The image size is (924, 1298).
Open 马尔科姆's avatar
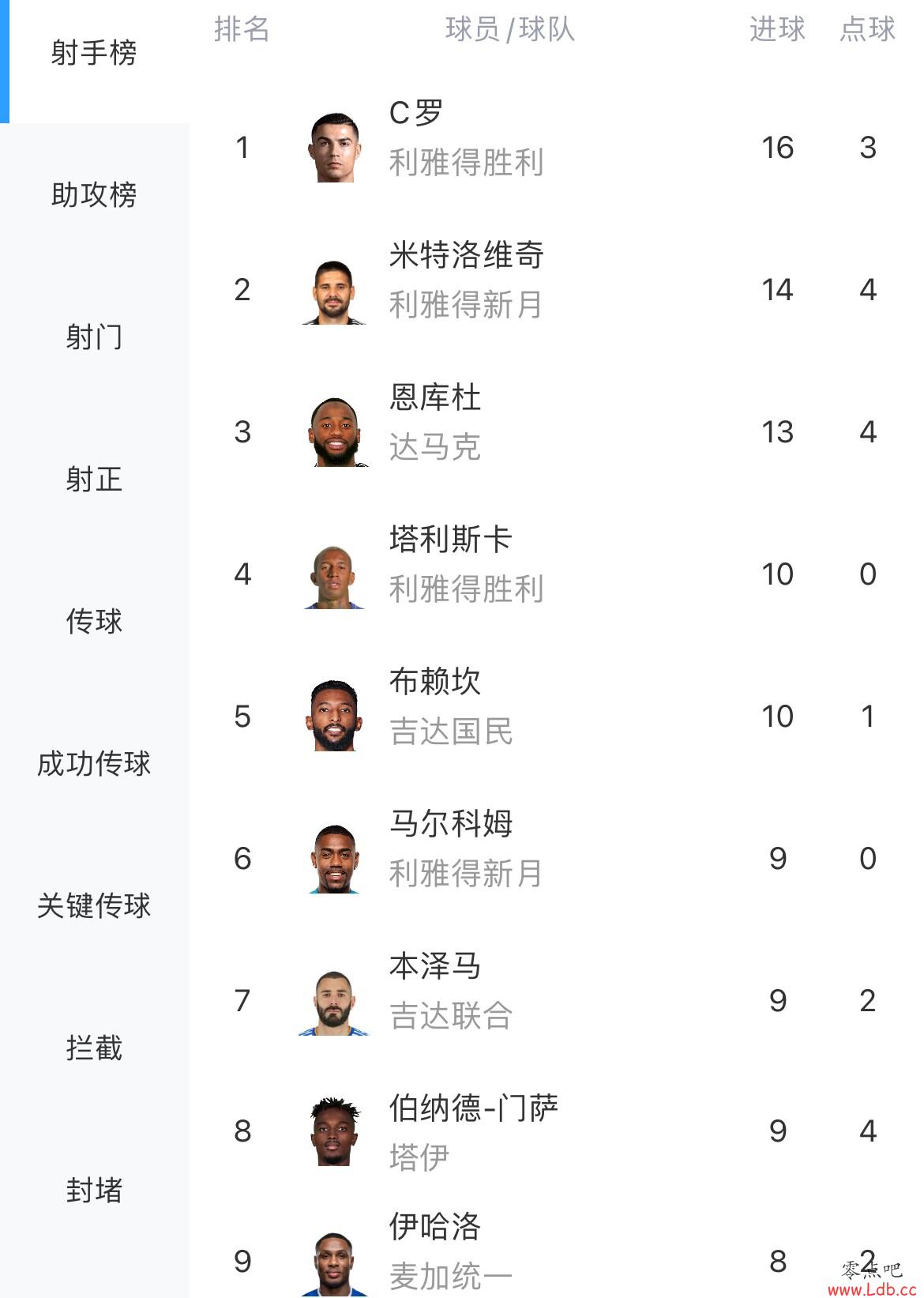pos(335,858)
